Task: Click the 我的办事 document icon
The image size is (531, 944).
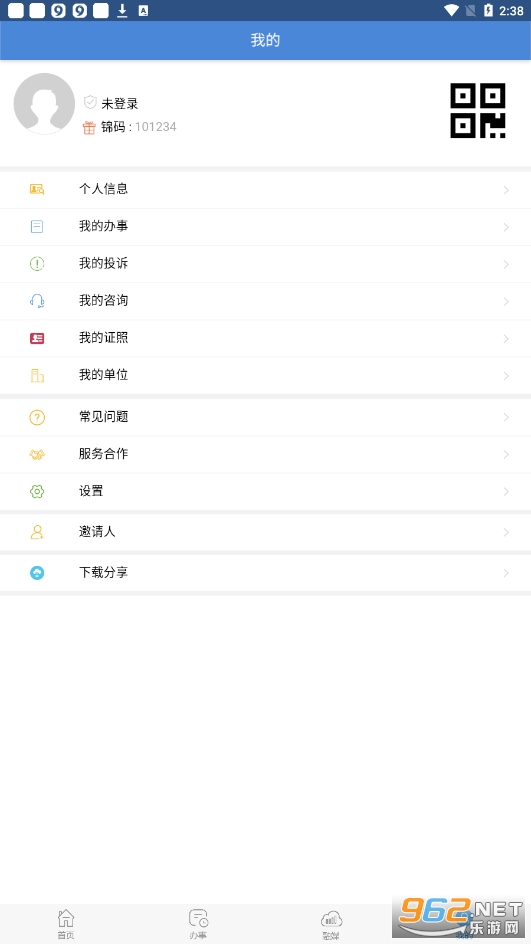Action: coord(37,226)
